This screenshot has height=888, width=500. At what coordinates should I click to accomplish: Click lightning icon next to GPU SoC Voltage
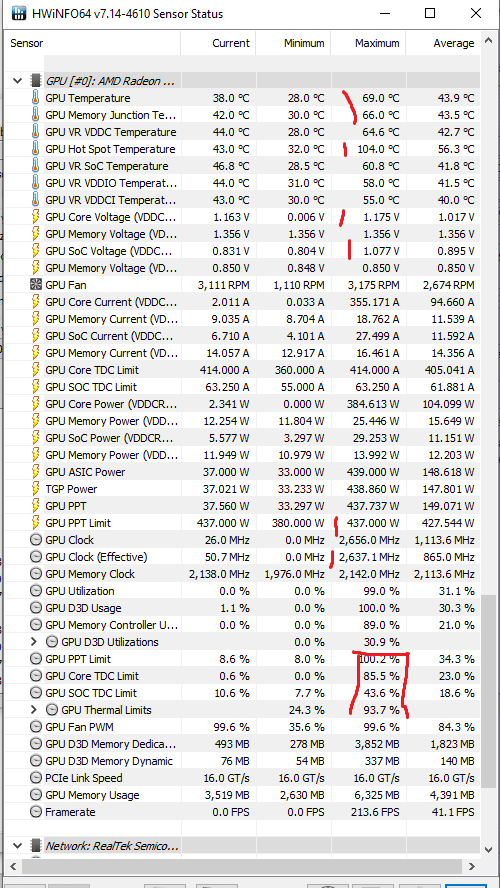tap(36, 251)
